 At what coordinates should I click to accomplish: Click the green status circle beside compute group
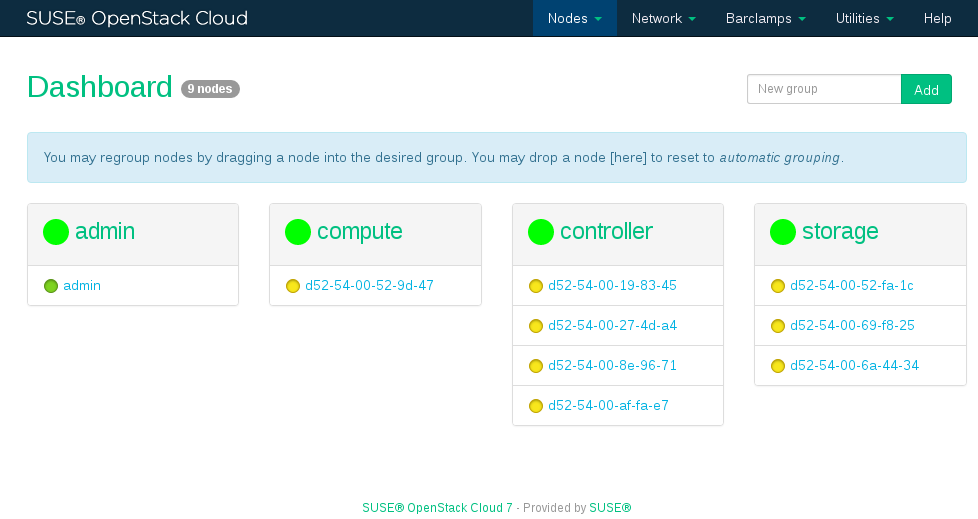298,232
